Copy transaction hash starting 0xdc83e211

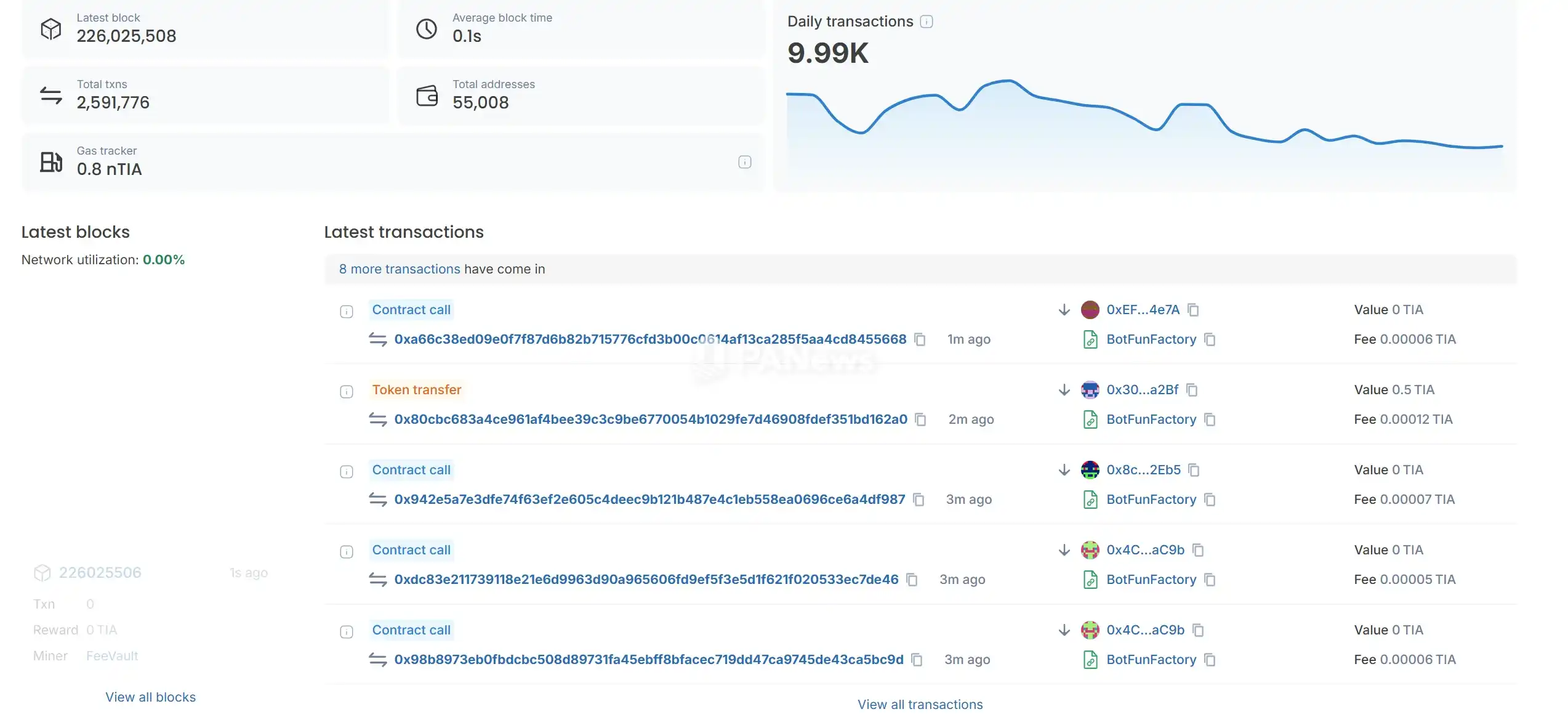[912, 580]
